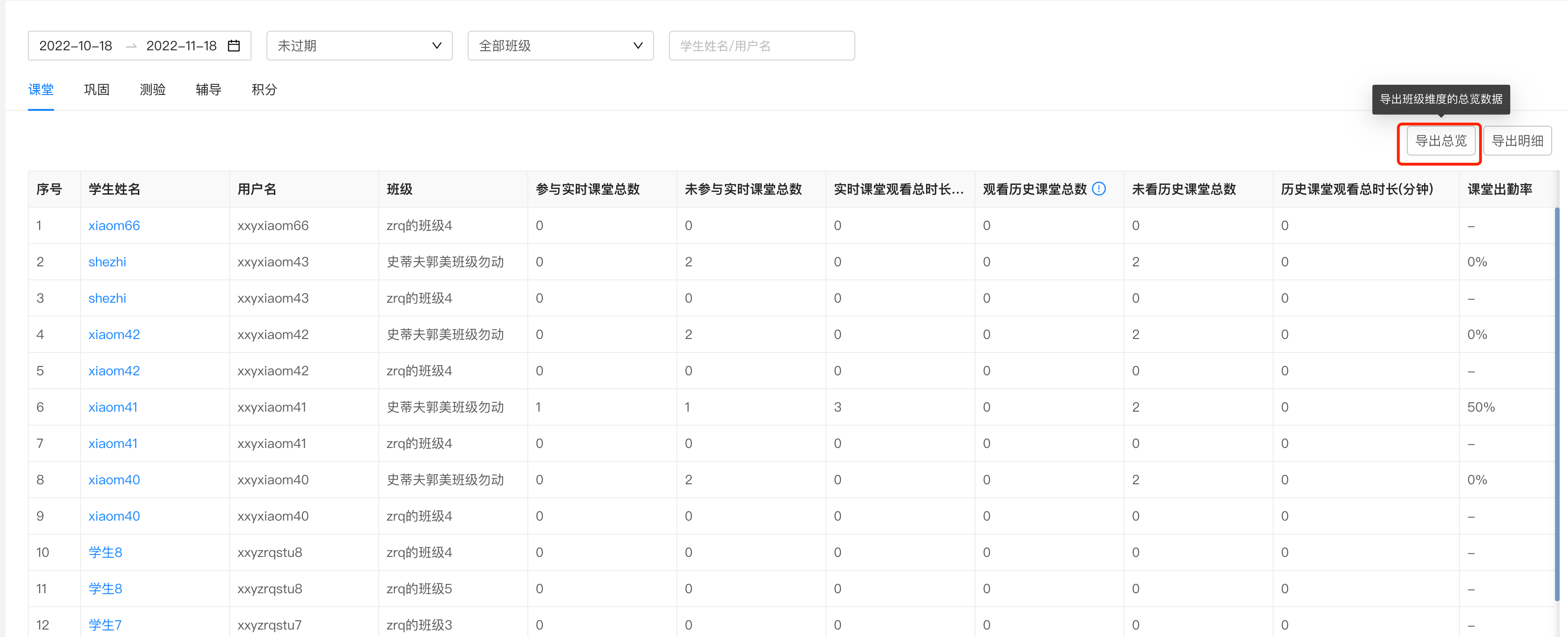Viewport: 1568px width, 637px height.
Task: Switch to the 课堂 tab
Action: point(41,89)
